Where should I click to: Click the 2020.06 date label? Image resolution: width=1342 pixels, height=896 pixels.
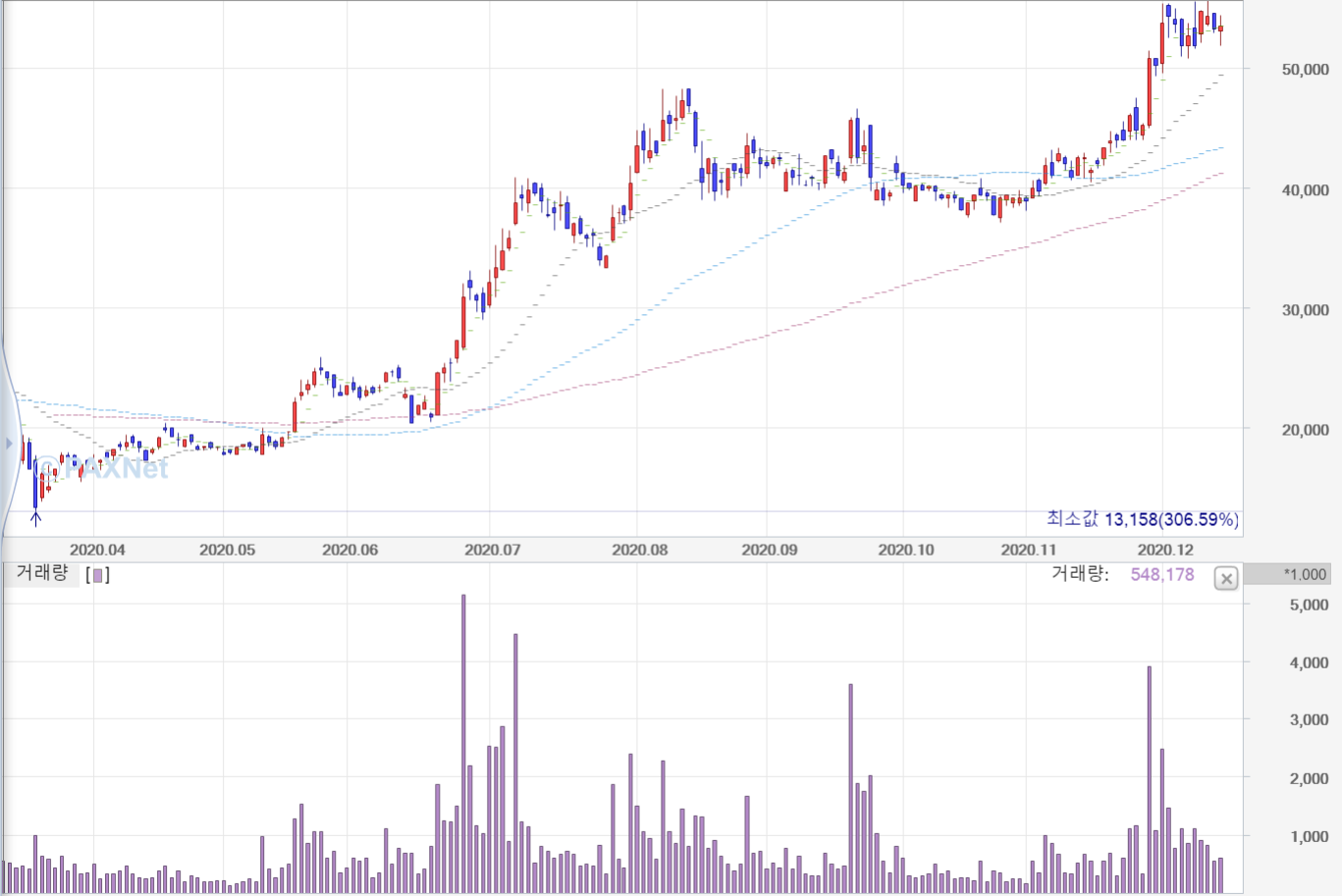pos(349,550)
